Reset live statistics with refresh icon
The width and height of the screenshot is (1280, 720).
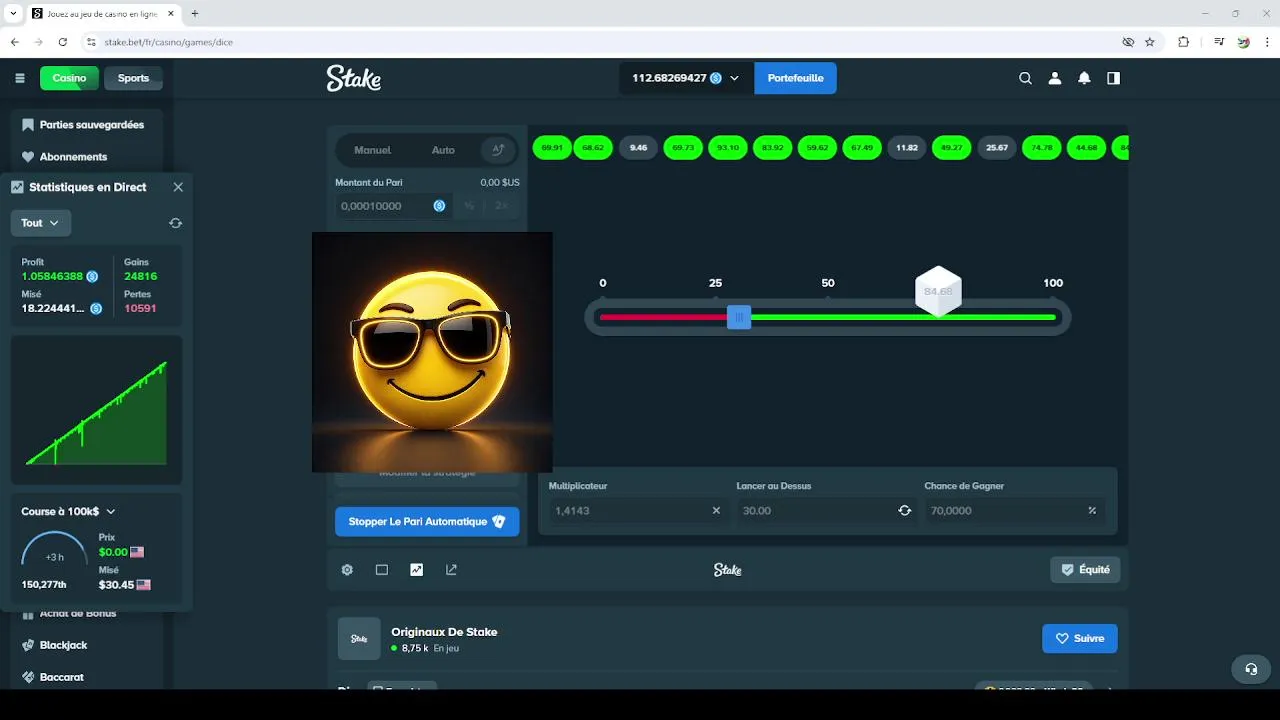pos(176,223)
